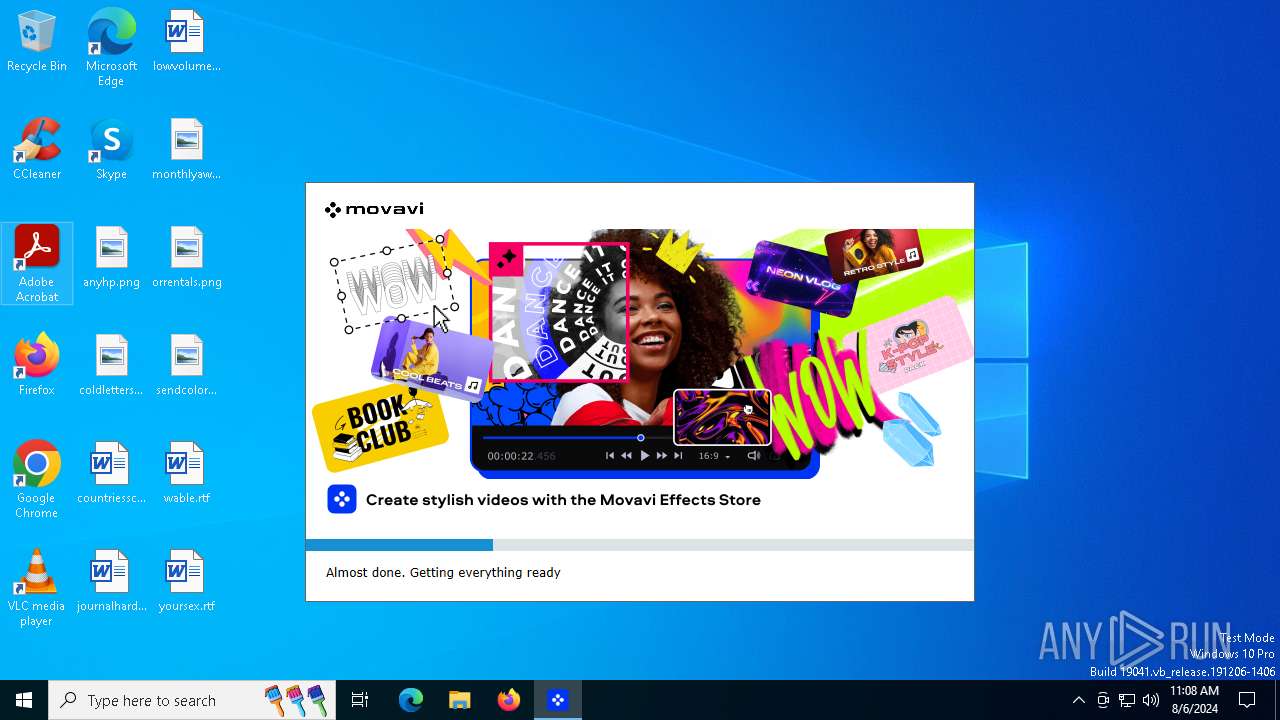
Task: Select the lowvolume Word document icon
Action: (x=186, y=42)
